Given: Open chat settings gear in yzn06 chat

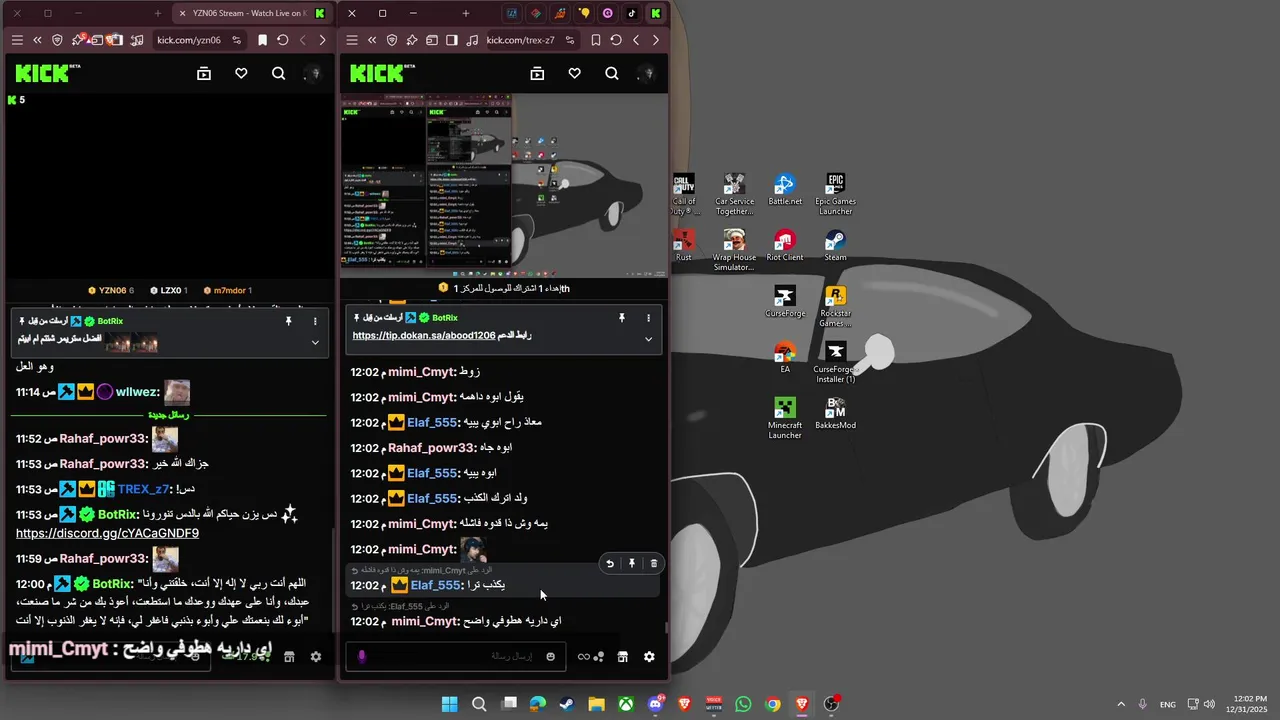Looking at the screenshot, I should click(x=316, y=656).
